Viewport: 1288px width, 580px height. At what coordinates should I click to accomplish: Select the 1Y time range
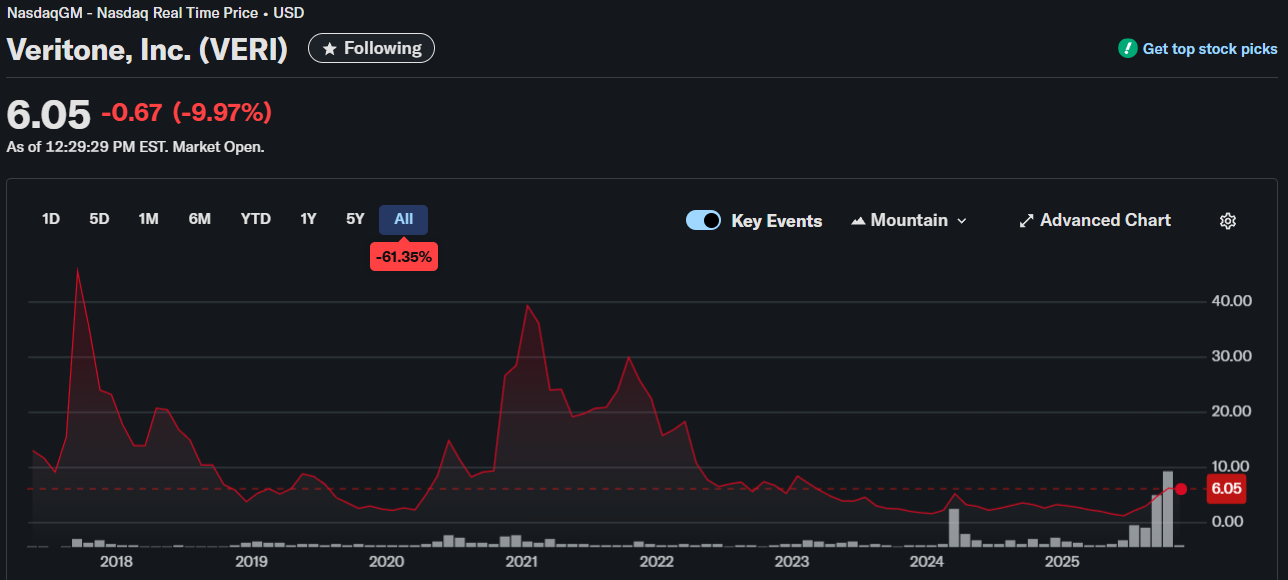click(308, 219)
